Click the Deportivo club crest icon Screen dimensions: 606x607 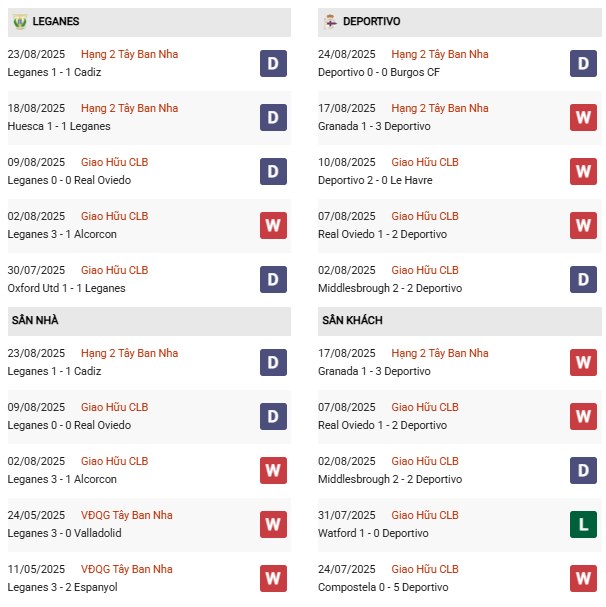point(330,21)
